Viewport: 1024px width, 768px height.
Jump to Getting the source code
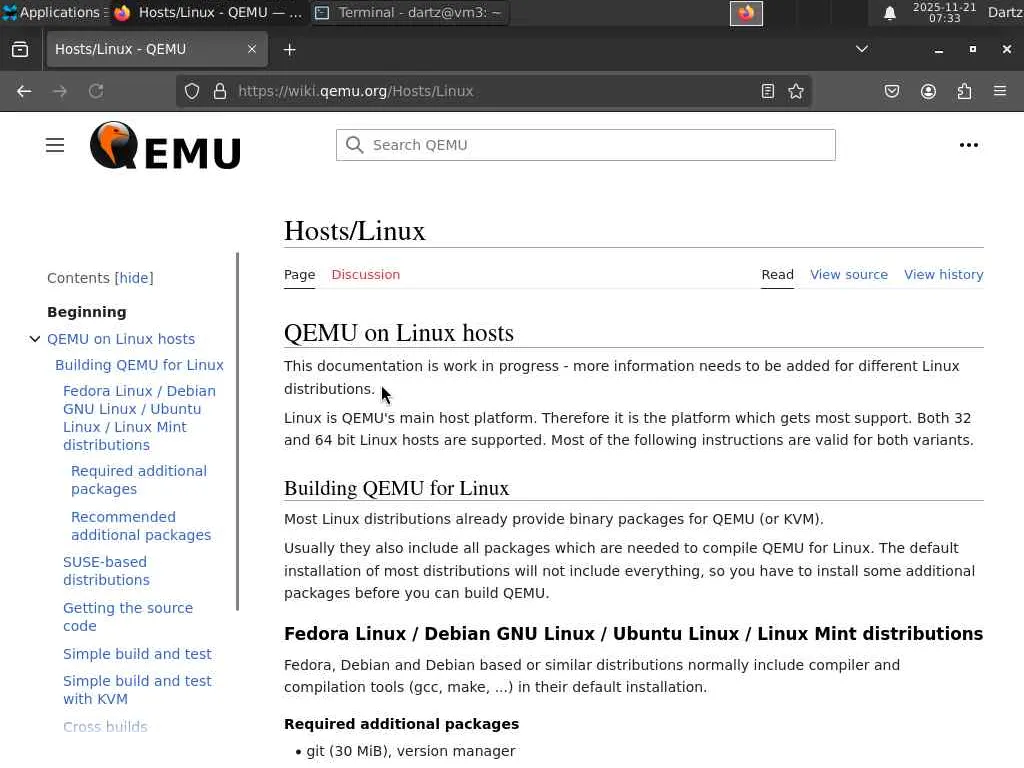(128, 616)
